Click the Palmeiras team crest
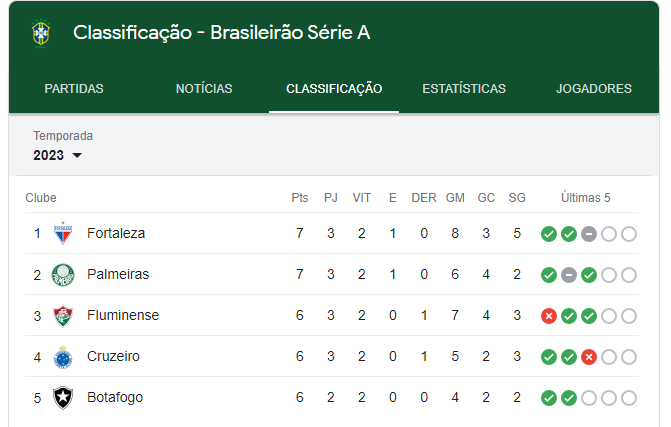671x427 pixels. (63, 275)
